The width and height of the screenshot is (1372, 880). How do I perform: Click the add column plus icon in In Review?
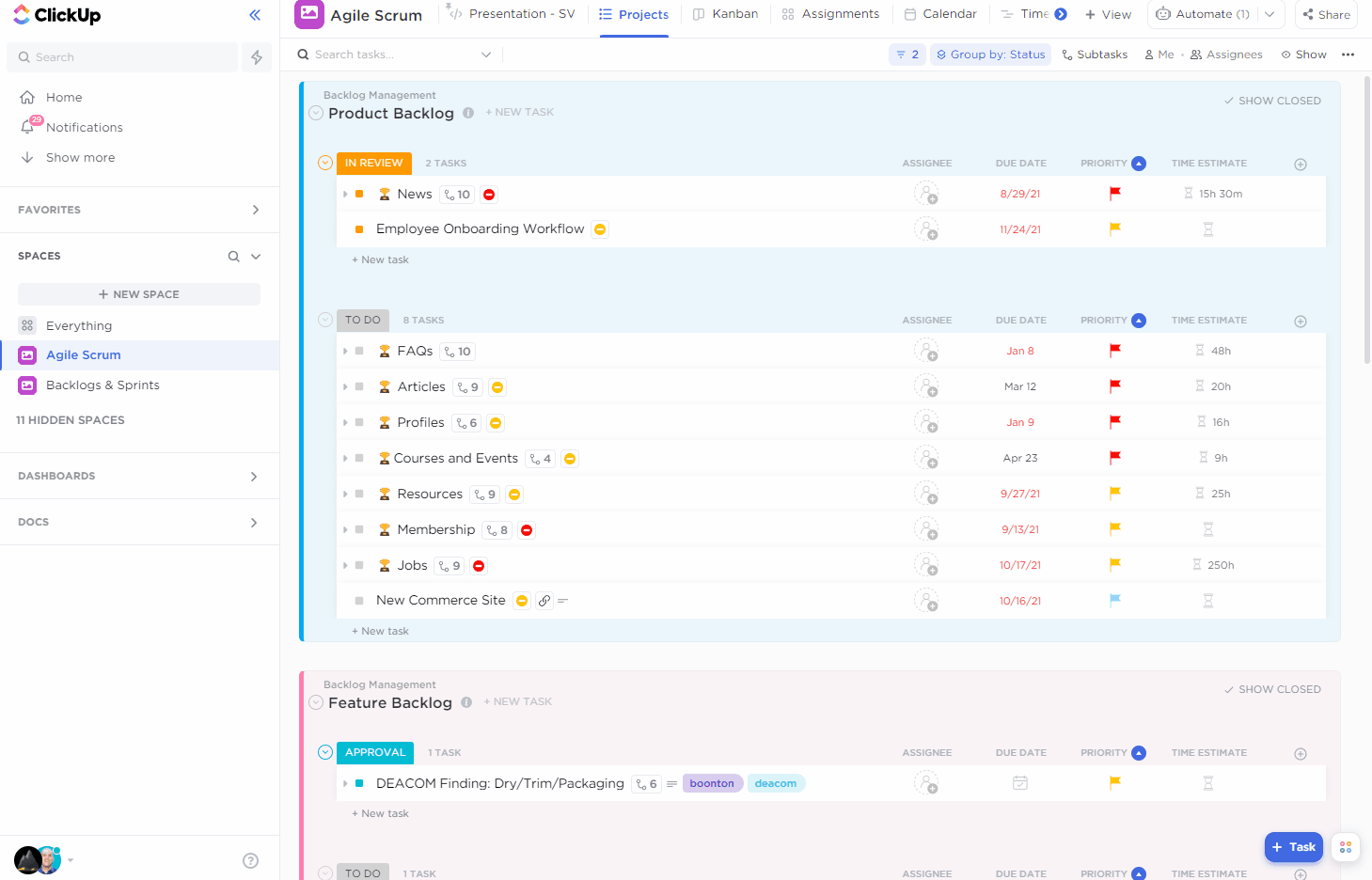(x=1301, y=165)
